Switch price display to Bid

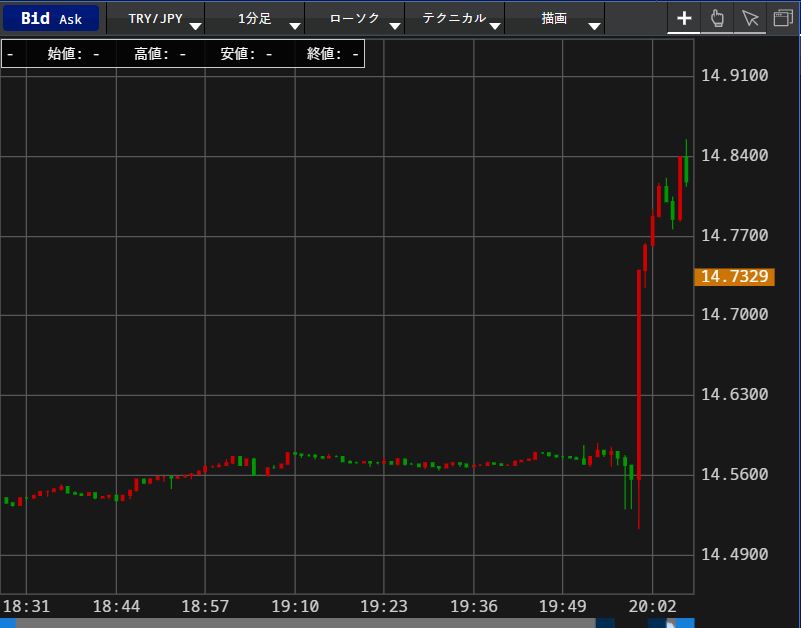pos(35,19)
